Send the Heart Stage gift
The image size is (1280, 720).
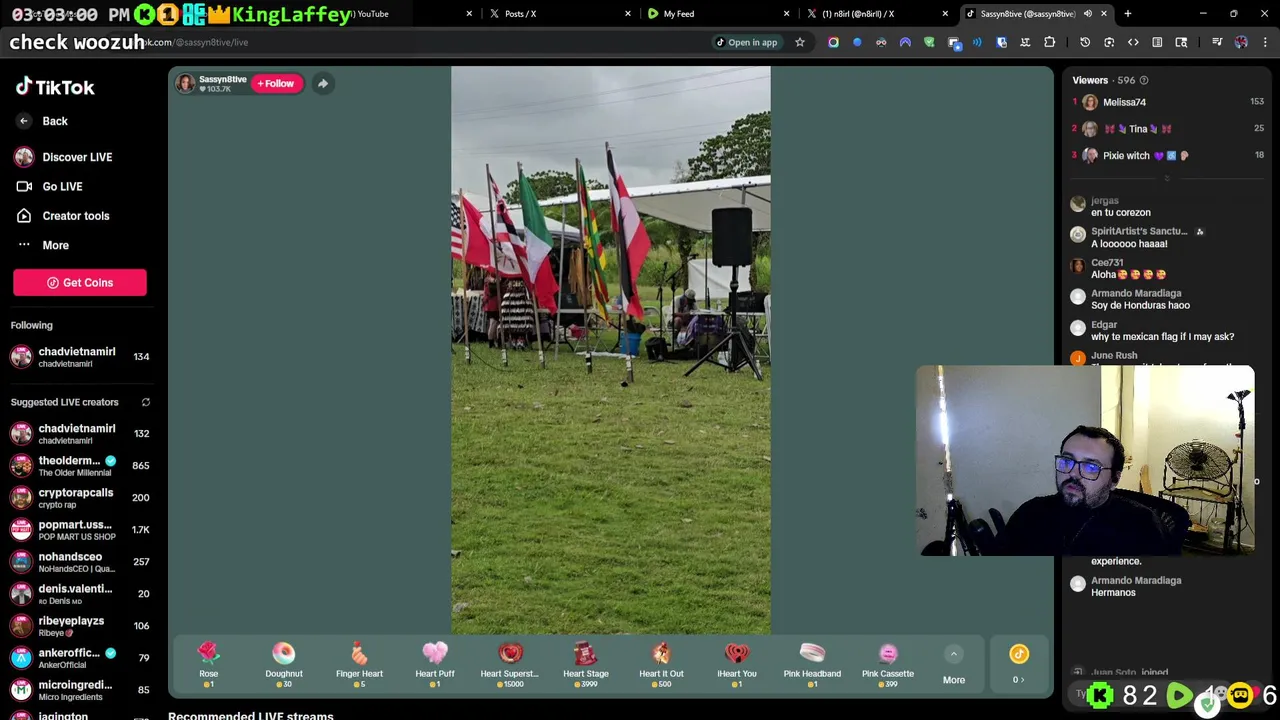[x=586, y=665]
